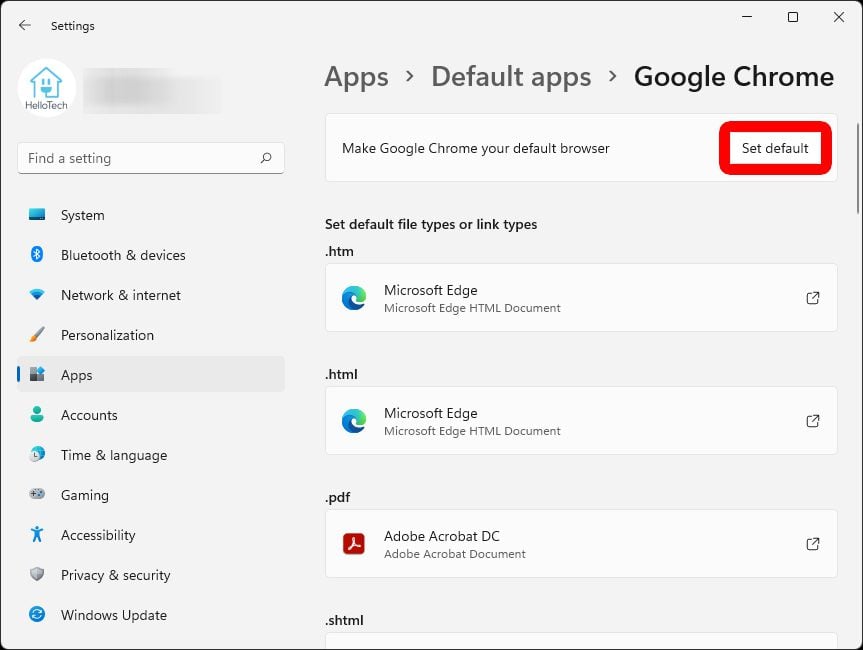The height and width of the screenshot is (650, 863).
Task: Open Accounts settings
Action: (x=151, y=415)
